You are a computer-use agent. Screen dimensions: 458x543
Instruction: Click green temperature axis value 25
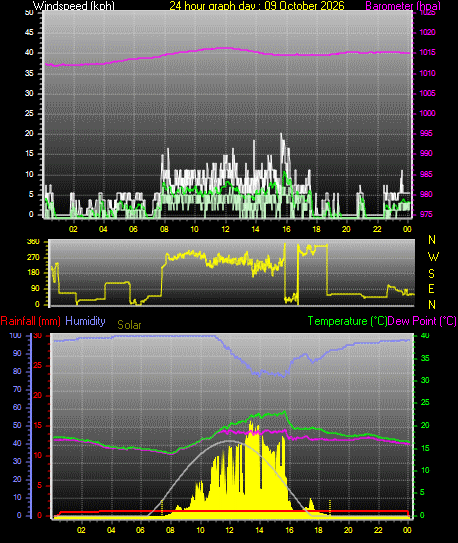tap(425, 402)
